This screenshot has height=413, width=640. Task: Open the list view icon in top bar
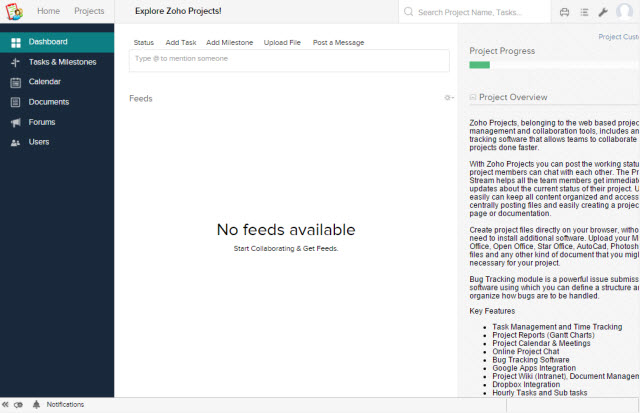[584, 12]
